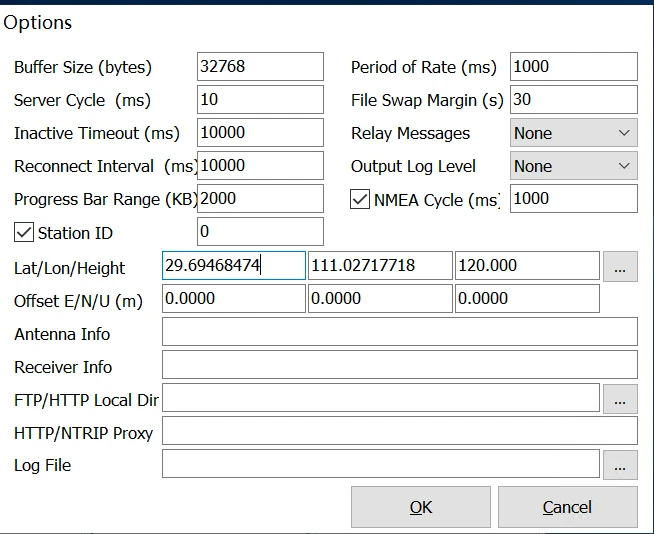The width and height of the screenshot is (654, 534).
Task: Click the height field showing 120.000
Action: click(526, 266)
